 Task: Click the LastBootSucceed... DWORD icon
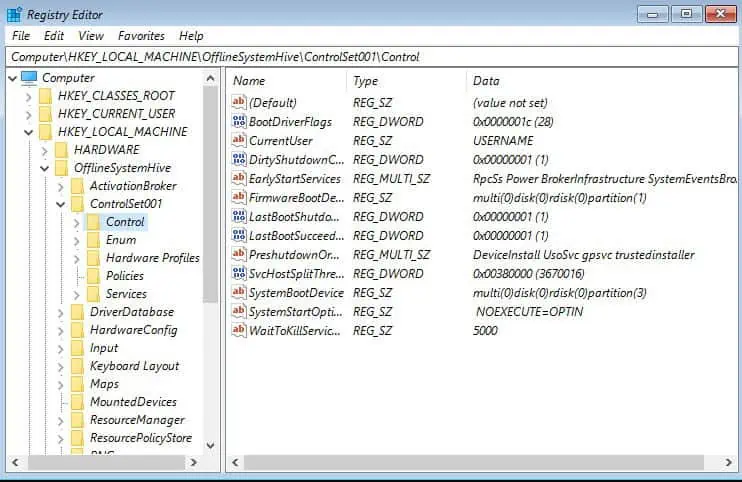[239, 235]
